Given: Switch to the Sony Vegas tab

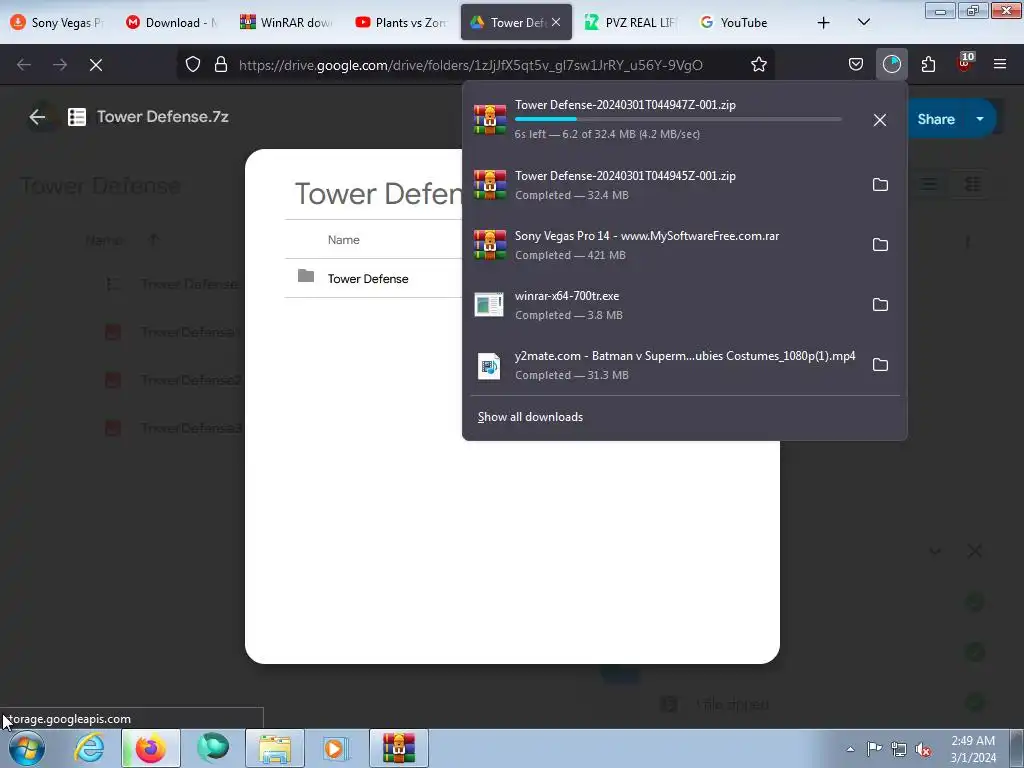Looking at the screenshot, I should click(57, 22).
